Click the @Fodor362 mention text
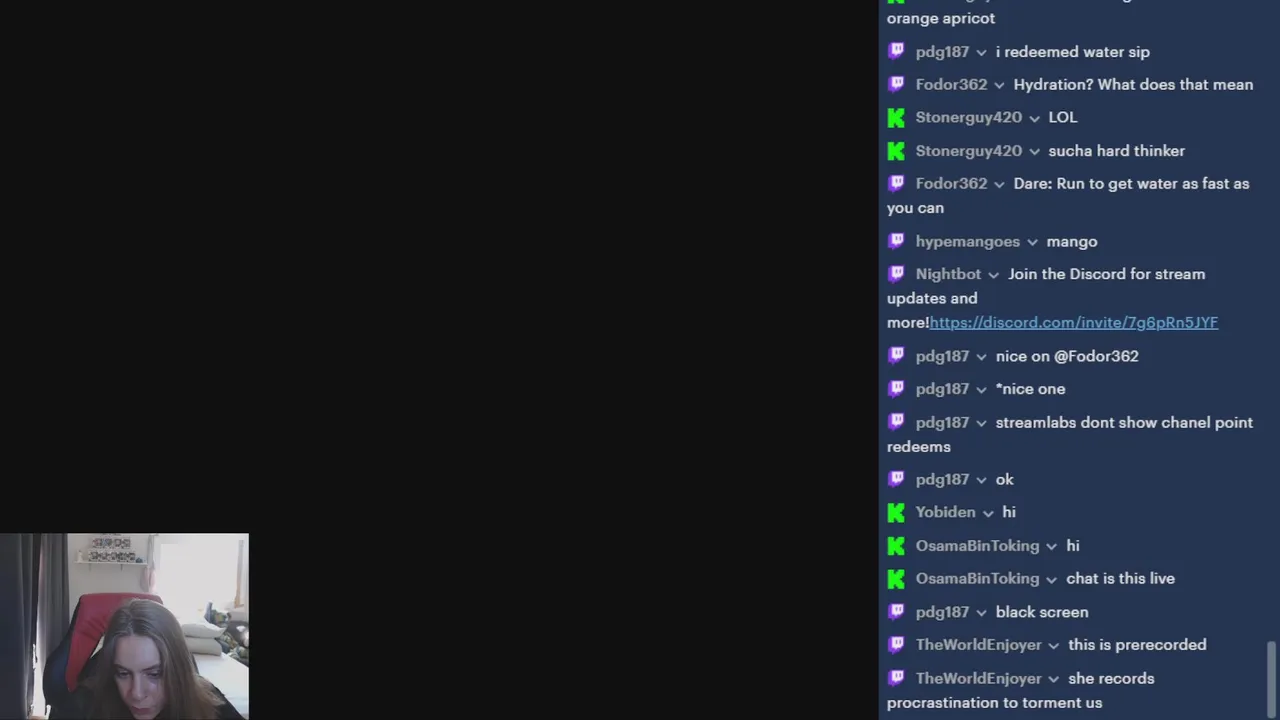The image size is (1280, 720). click(x=1096, y=356)
